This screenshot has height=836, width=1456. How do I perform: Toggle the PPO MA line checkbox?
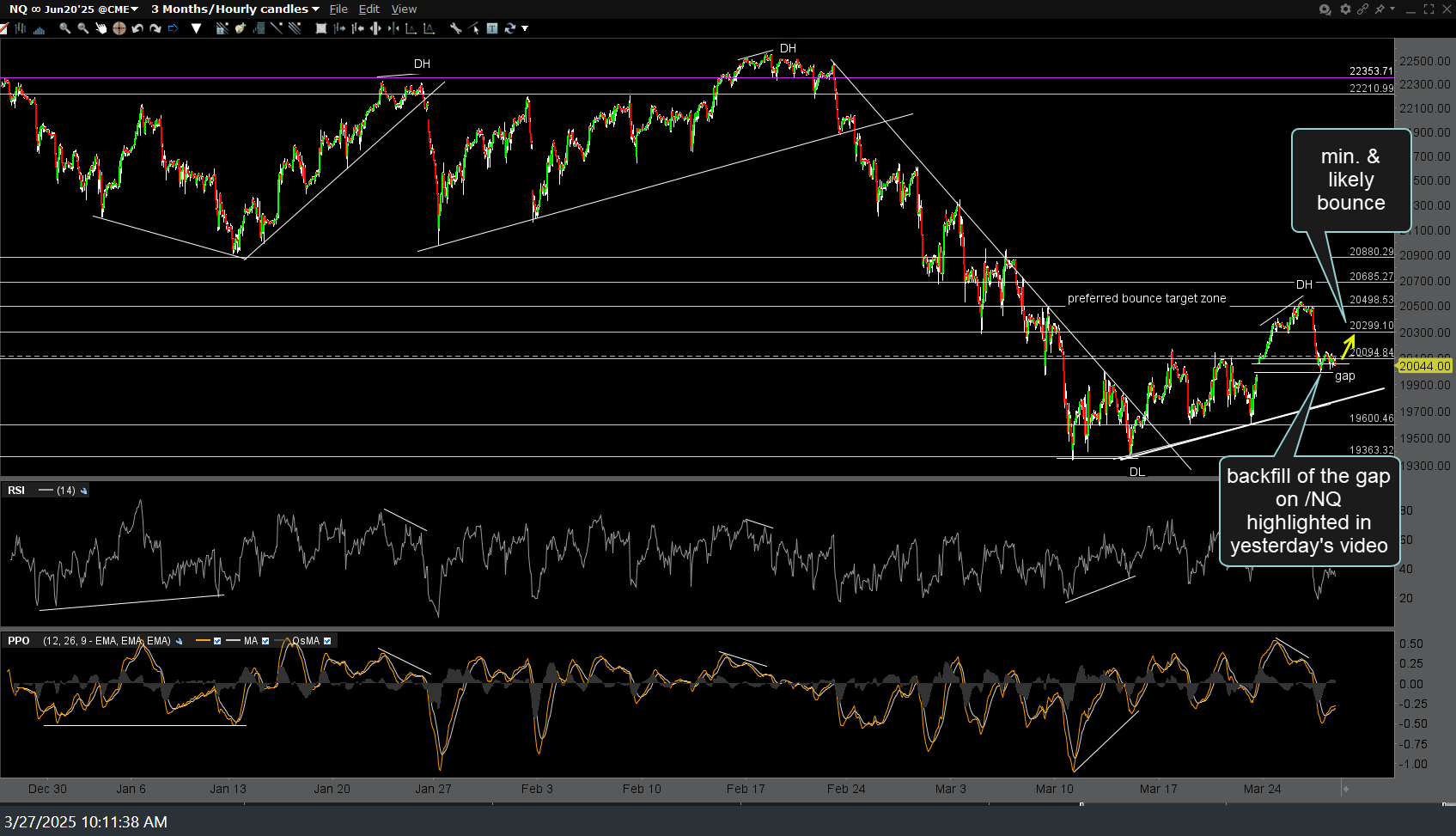(265, 641)
